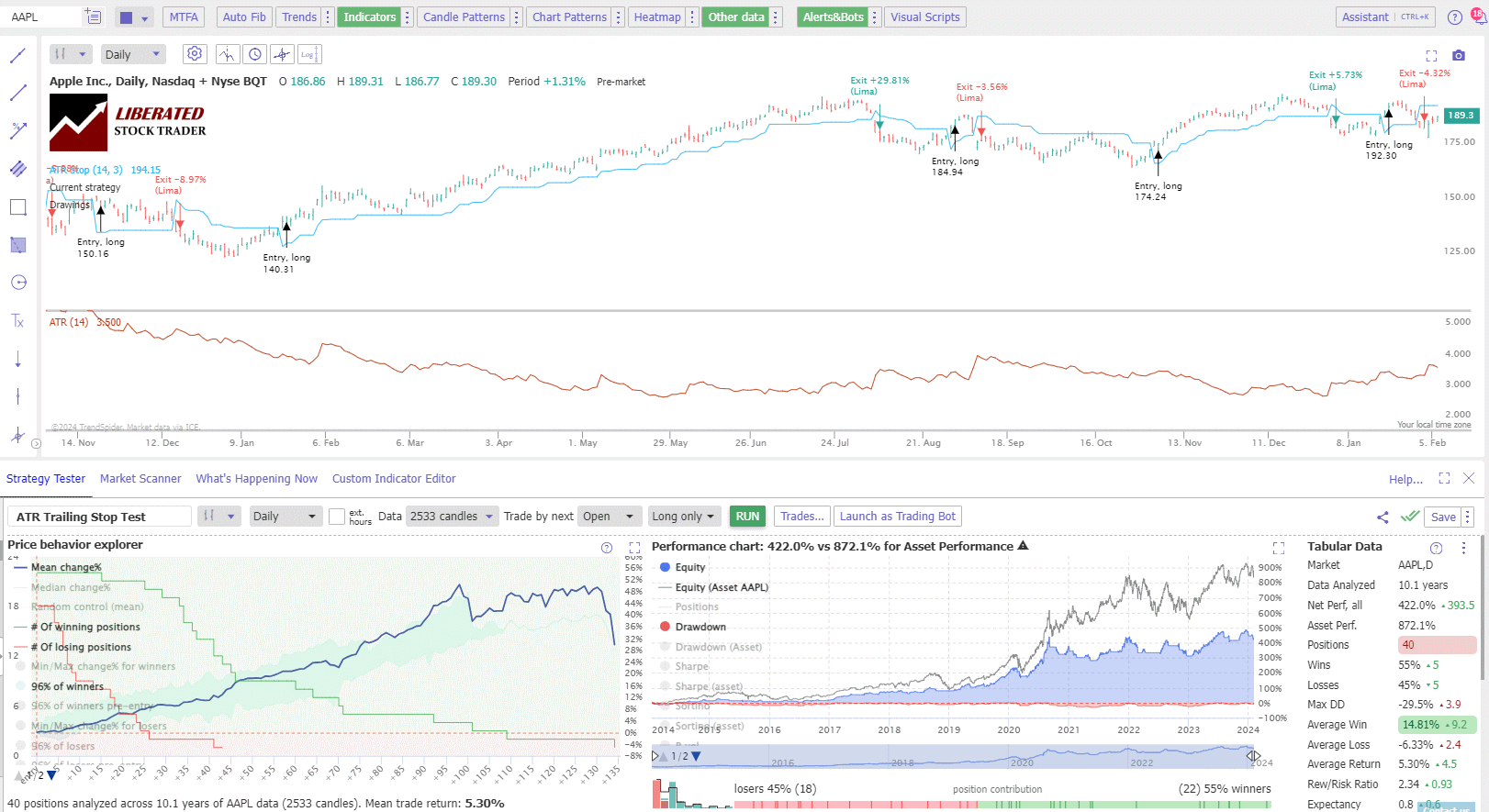Open the Assistant button
This screenshot has height=812, width=1489.
[x=1385, y=17]
